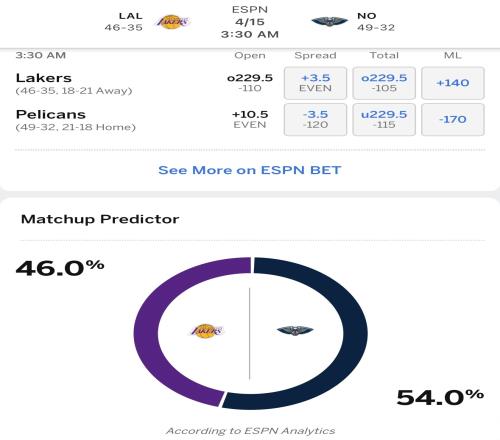Choose the under u229.5 total bet
500x440 pixels.
point(384,119)
